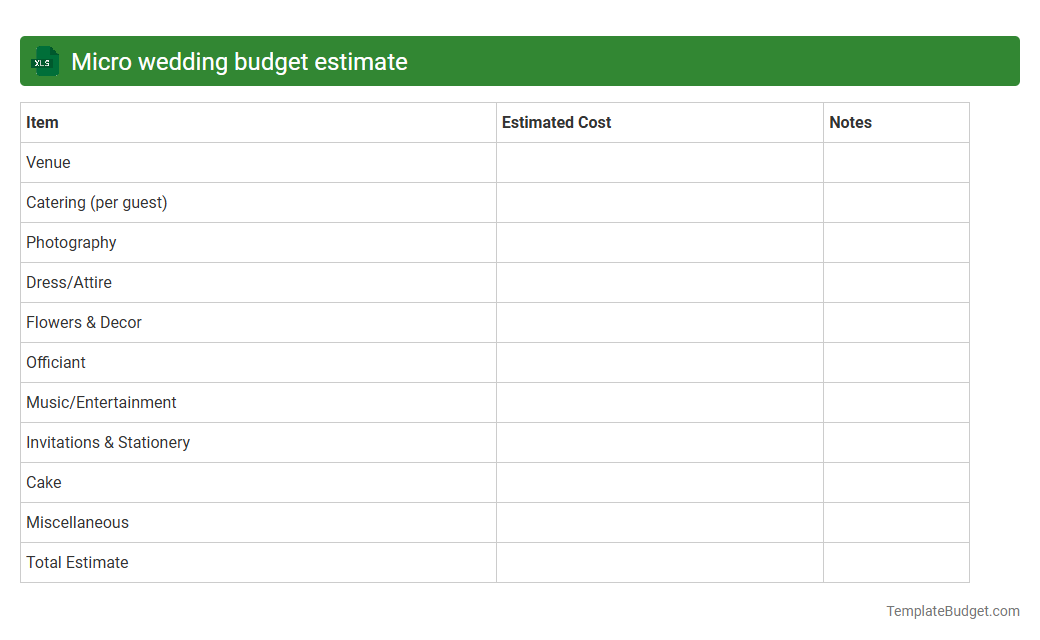Click the Notes cell for Cake

pyautogui.click(x=895, y=482)
